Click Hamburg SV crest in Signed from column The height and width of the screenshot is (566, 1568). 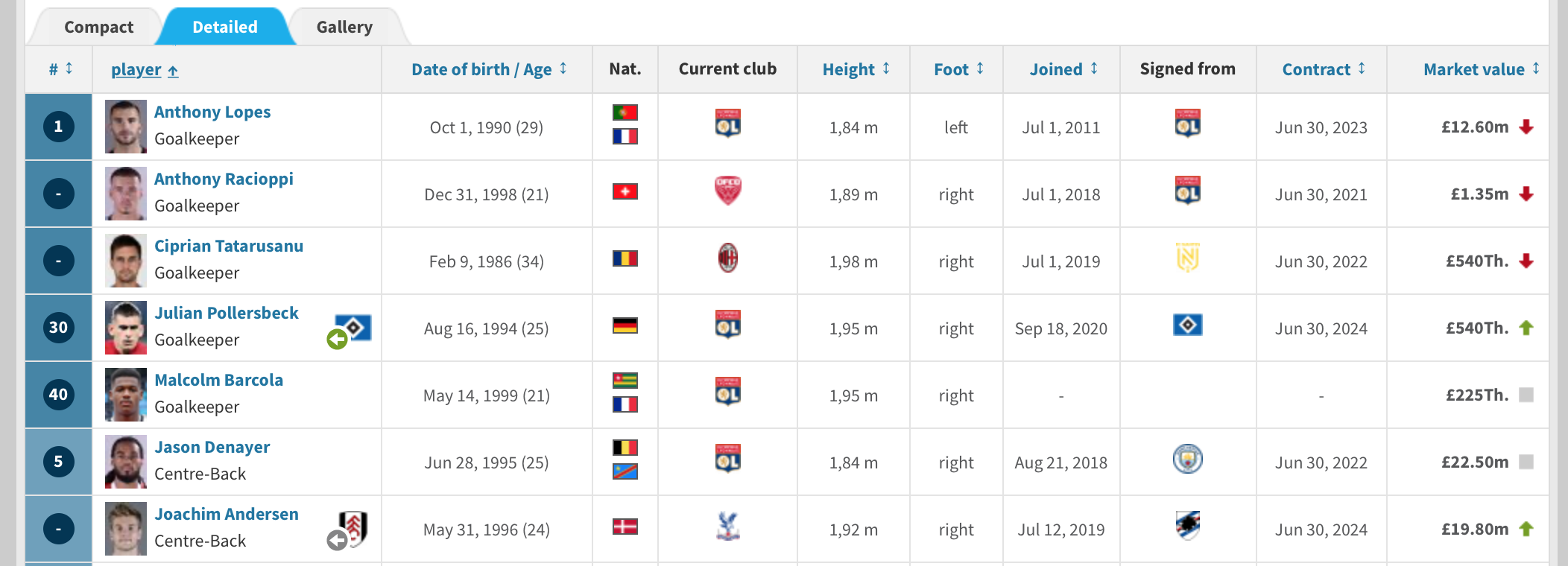click(1187, 325)
